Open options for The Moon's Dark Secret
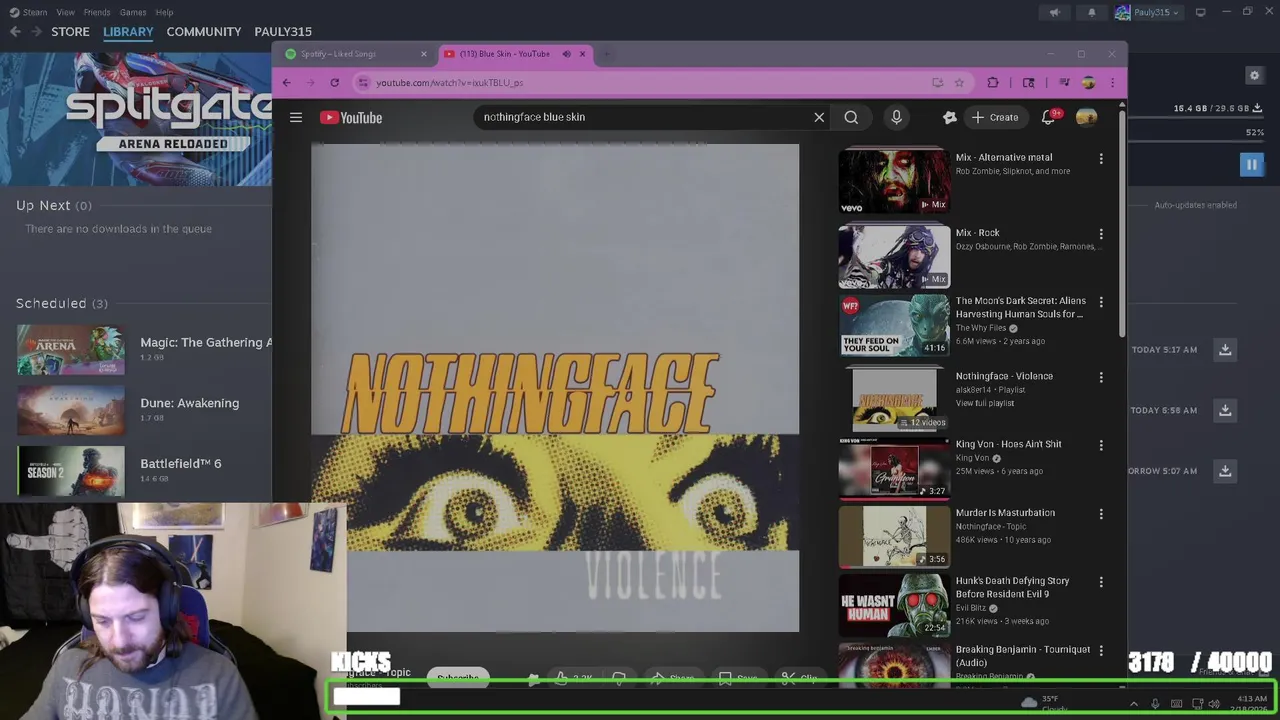The width and height of the screenshot is (1280, 720). (1101, 302)
